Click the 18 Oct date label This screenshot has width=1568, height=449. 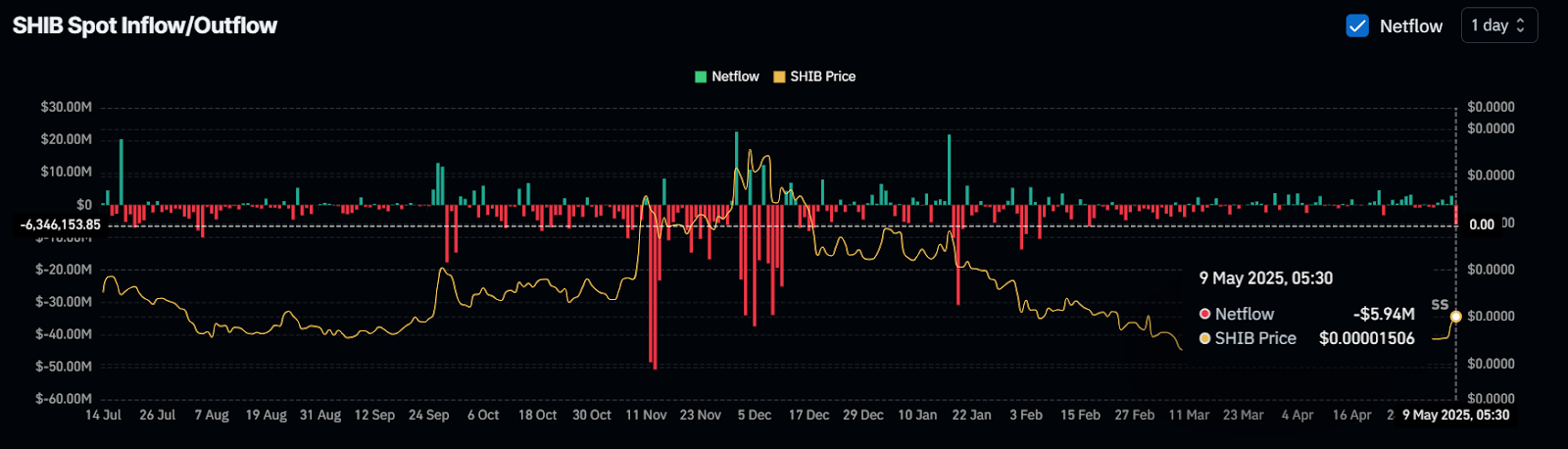pos(537,415)
